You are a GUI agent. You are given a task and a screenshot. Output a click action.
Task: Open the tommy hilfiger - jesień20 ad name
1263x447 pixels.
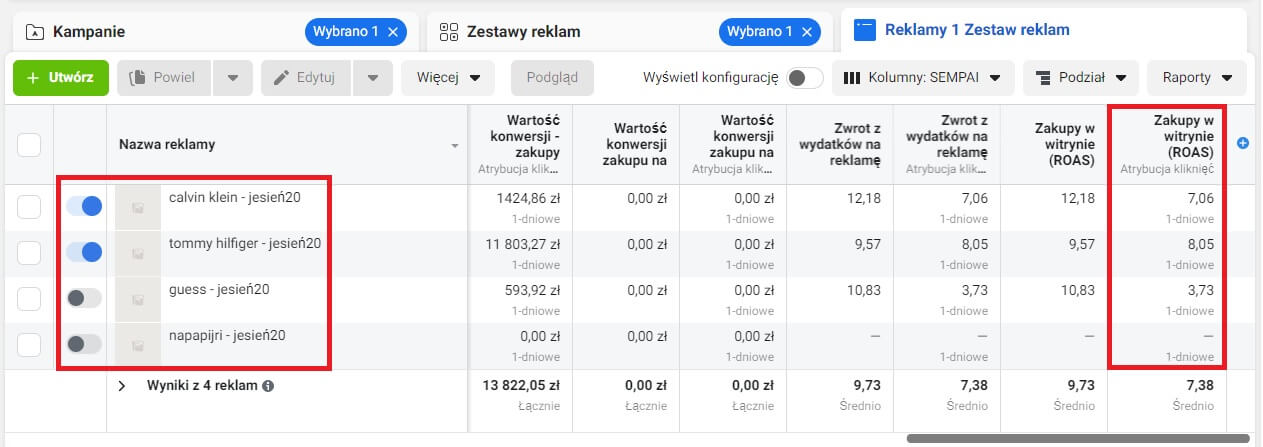click(245, 243)
